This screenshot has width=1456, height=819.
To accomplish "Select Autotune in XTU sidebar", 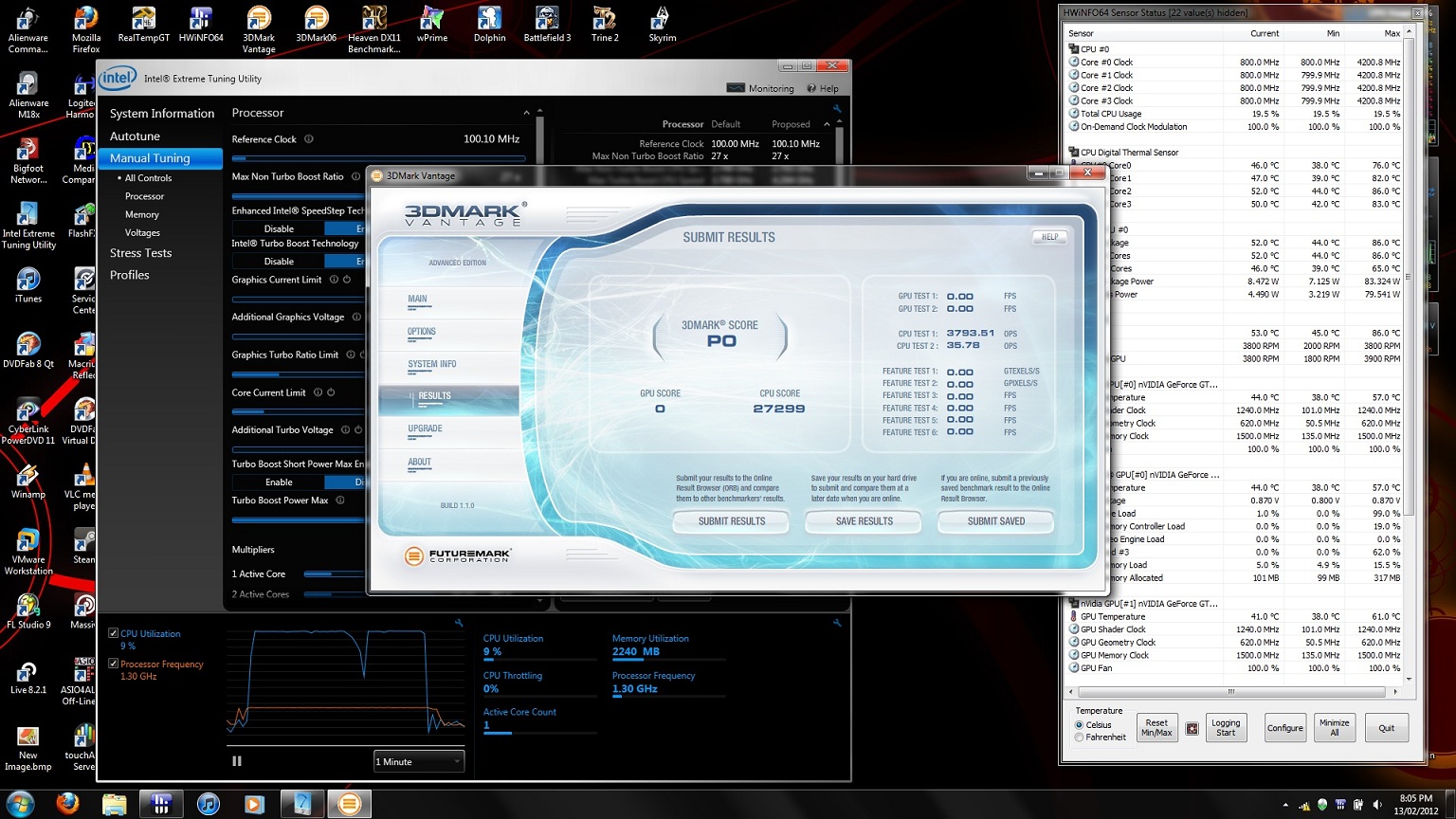I will (x=135, y=136).
